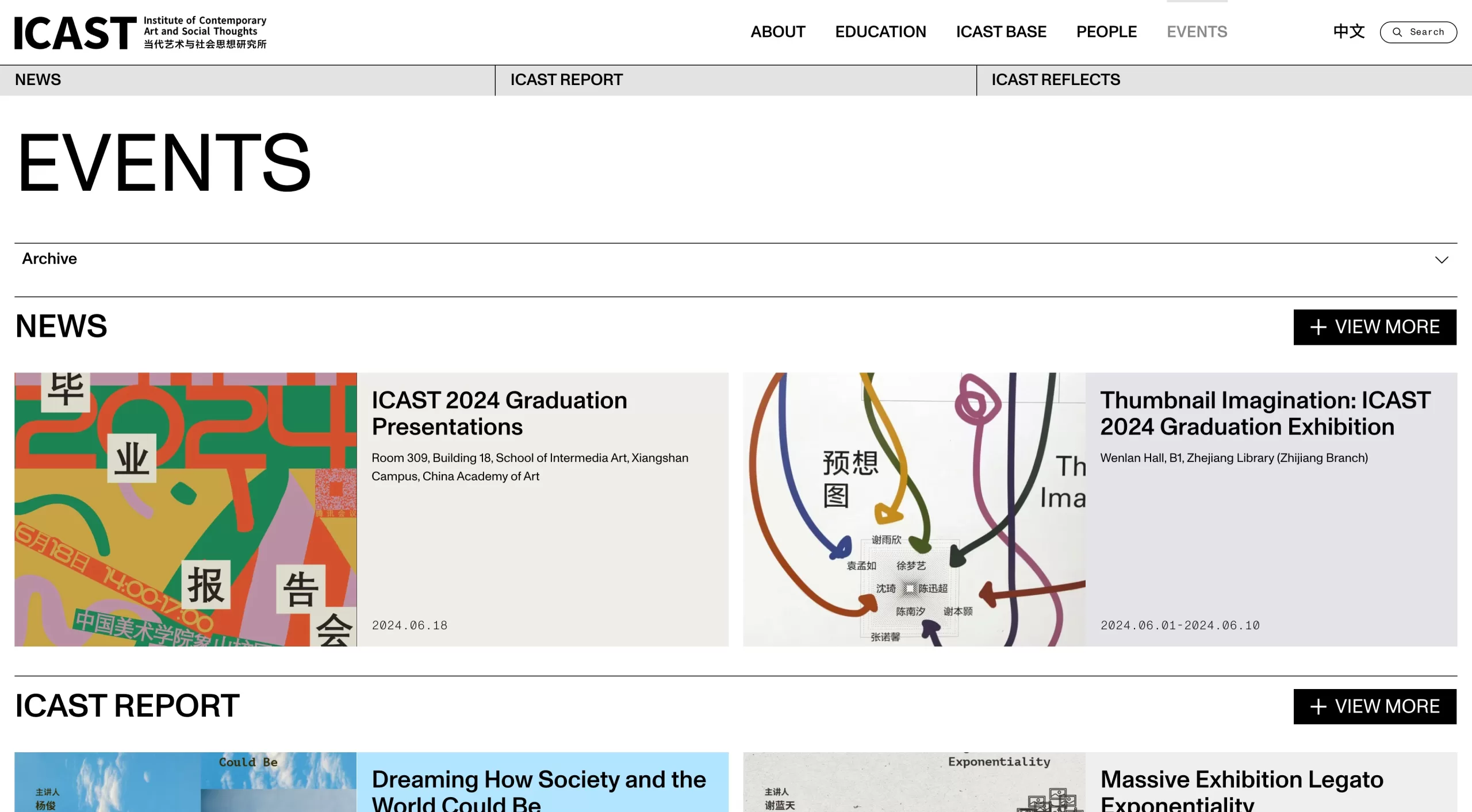Select the ICAST REFLECTS sub-navigation tab
The height and width of the screenshot is (812, 1472).
[1224, 80]
